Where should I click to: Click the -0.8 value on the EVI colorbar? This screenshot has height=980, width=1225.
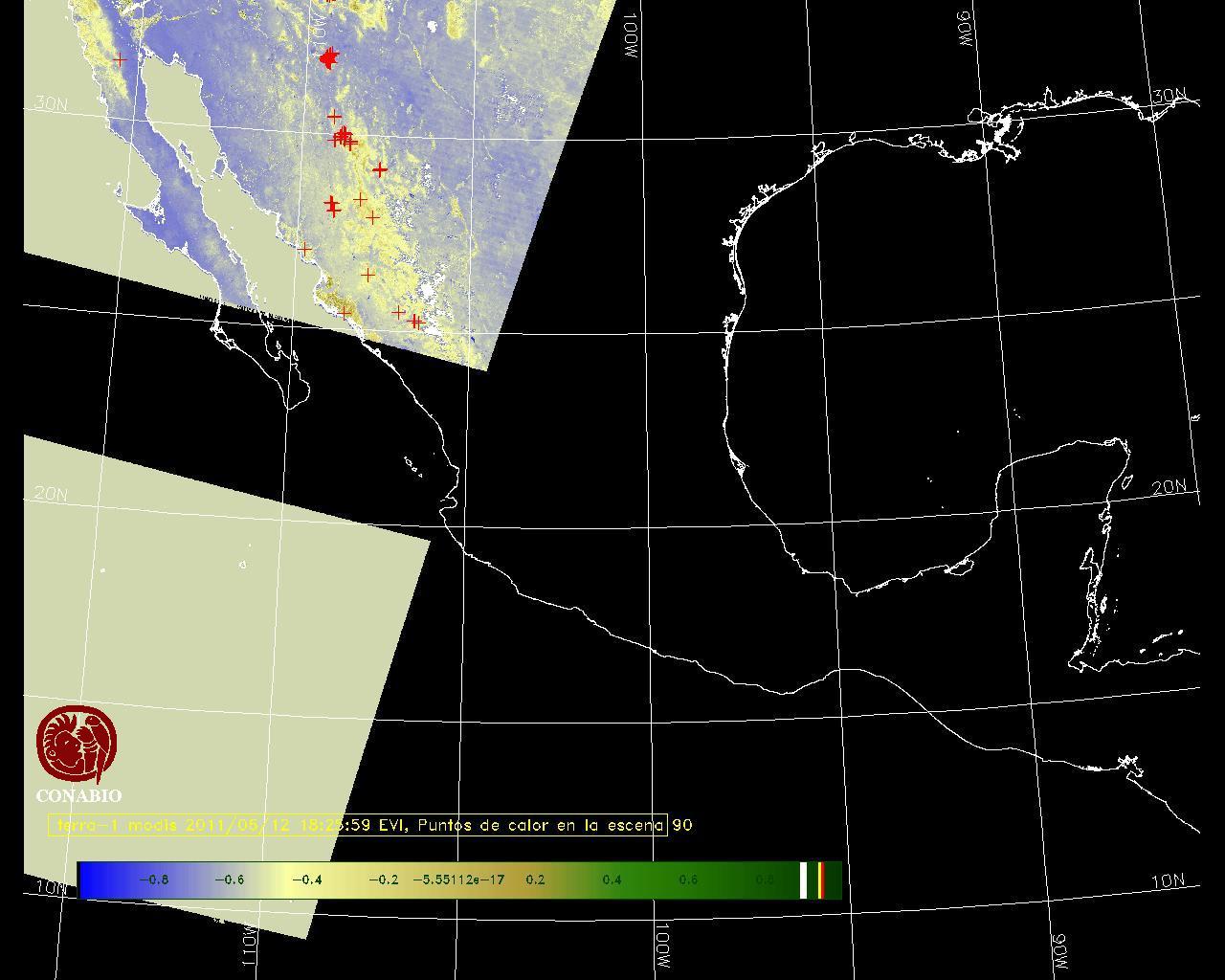(x=153, y=880)
